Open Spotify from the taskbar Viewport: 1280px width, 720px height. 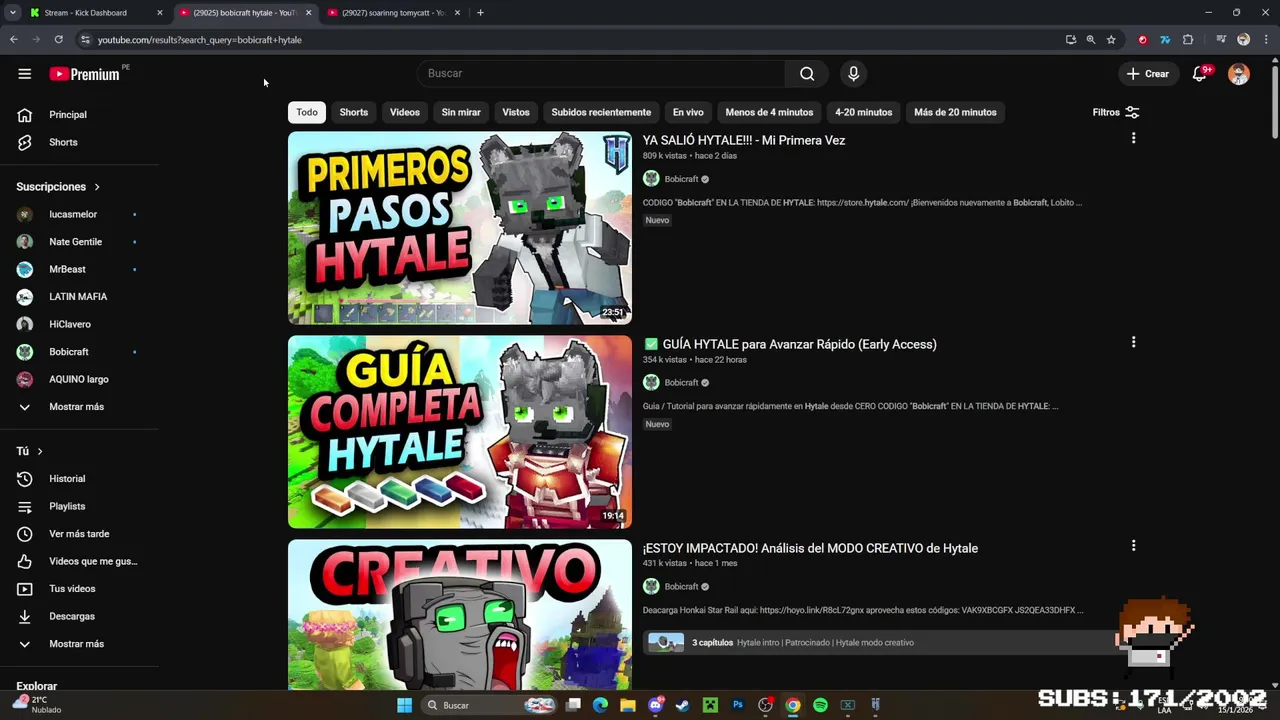point(820,705)
